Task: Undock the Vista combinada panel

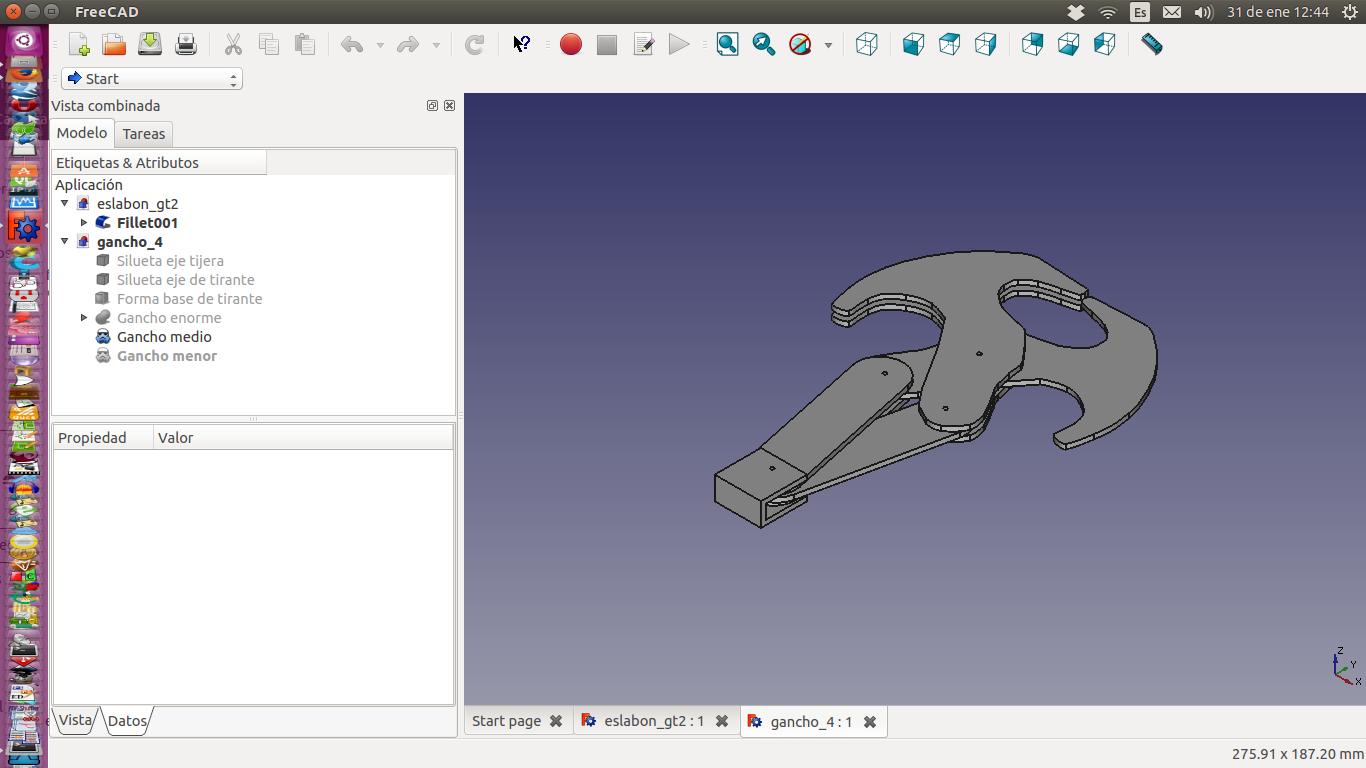Action: [x=432, y=106]
